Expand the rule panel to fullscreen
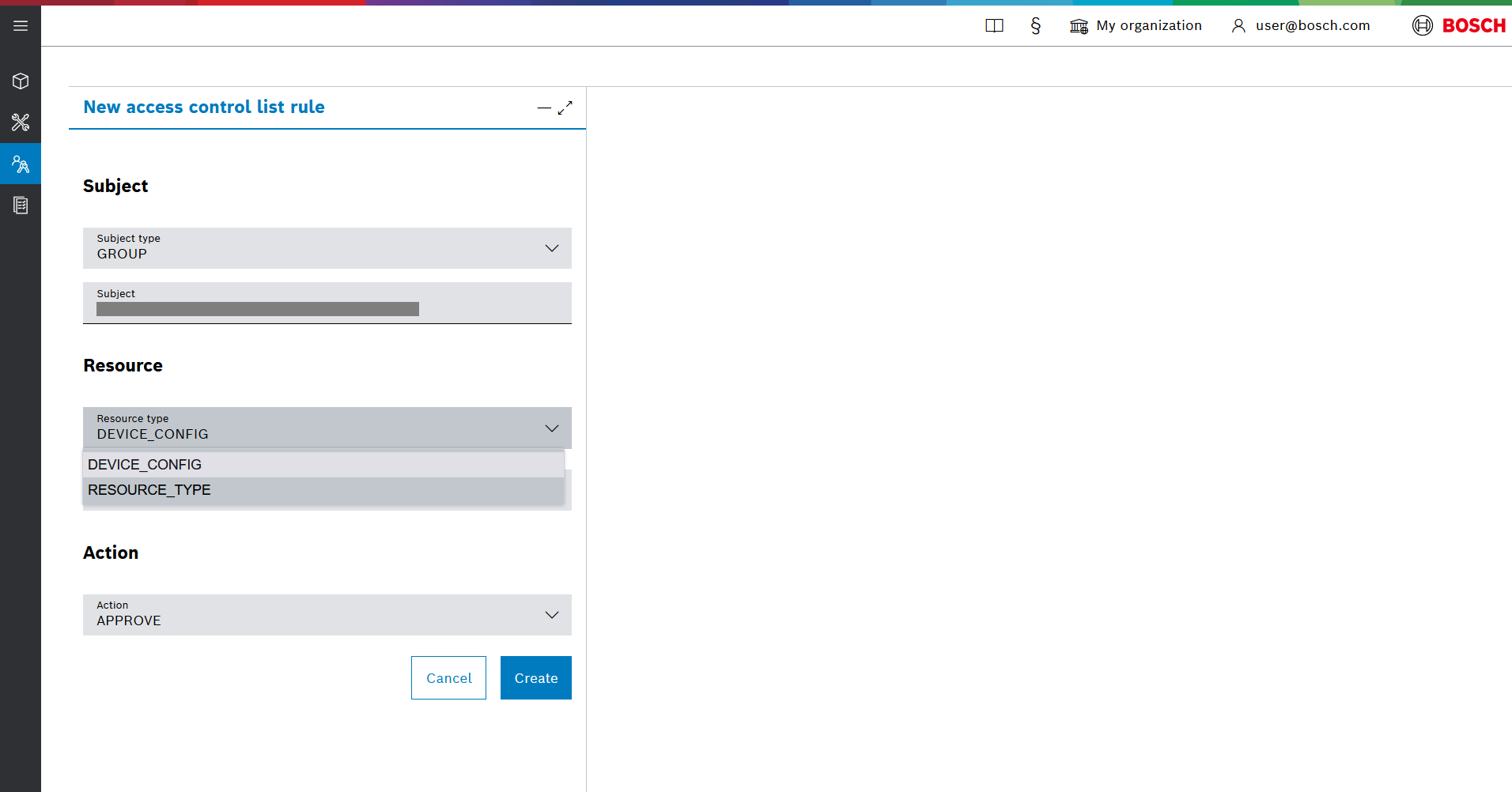1512x792 pixels. pos(565,108)
